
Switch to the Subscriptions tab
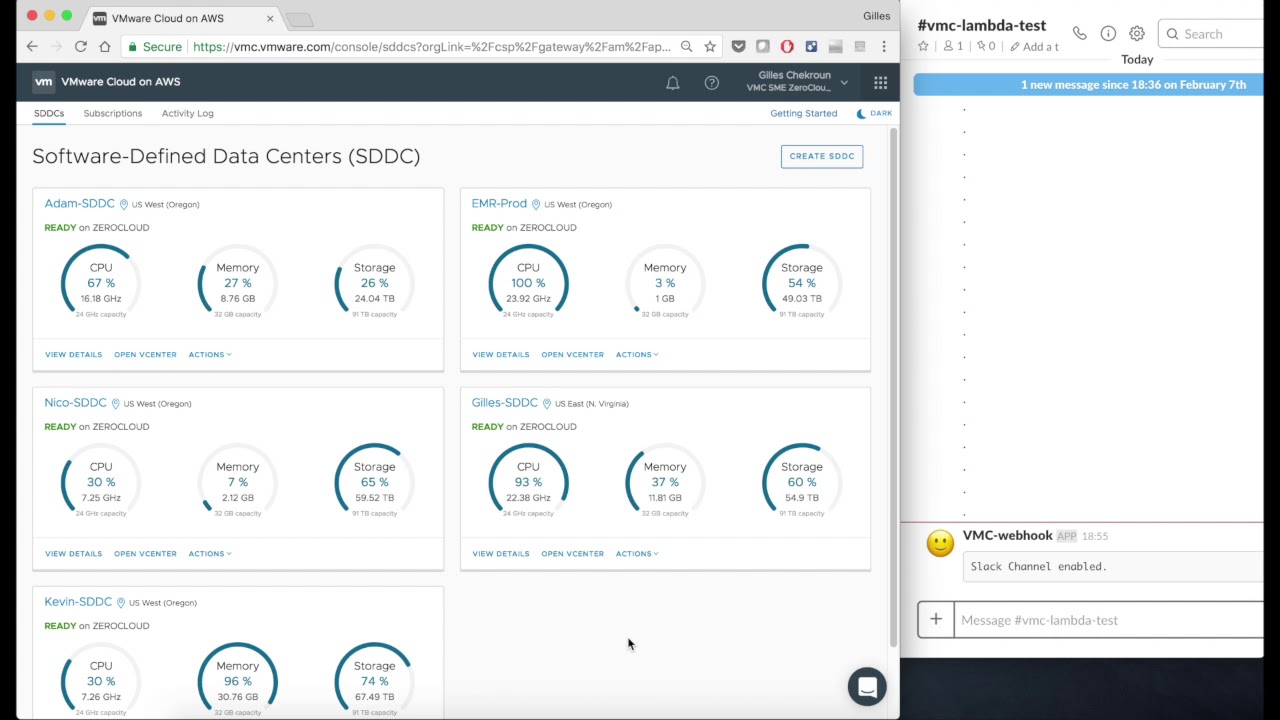pyautogui.click(x=113, y=113)
